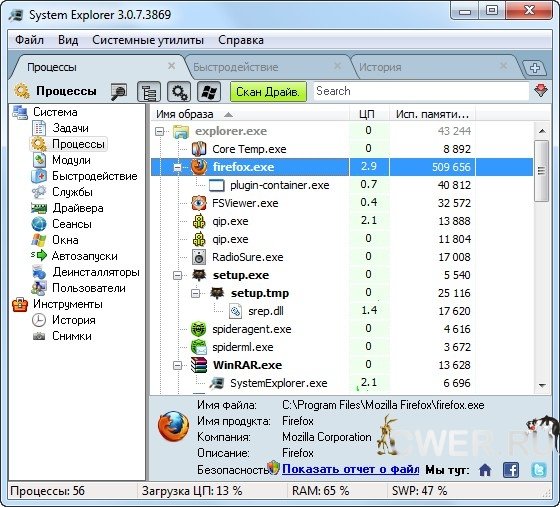Toggle the process tree view button
This screenshot has width=560, height=507.
click(x=149, y=92)
